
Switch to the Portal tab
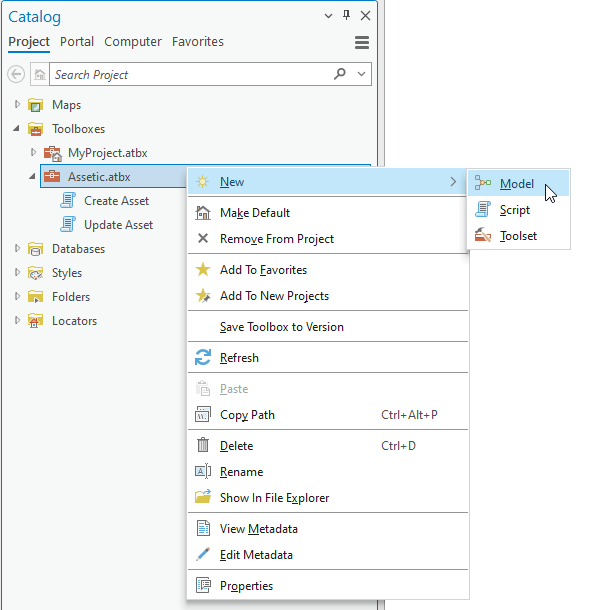coord(77,42)
